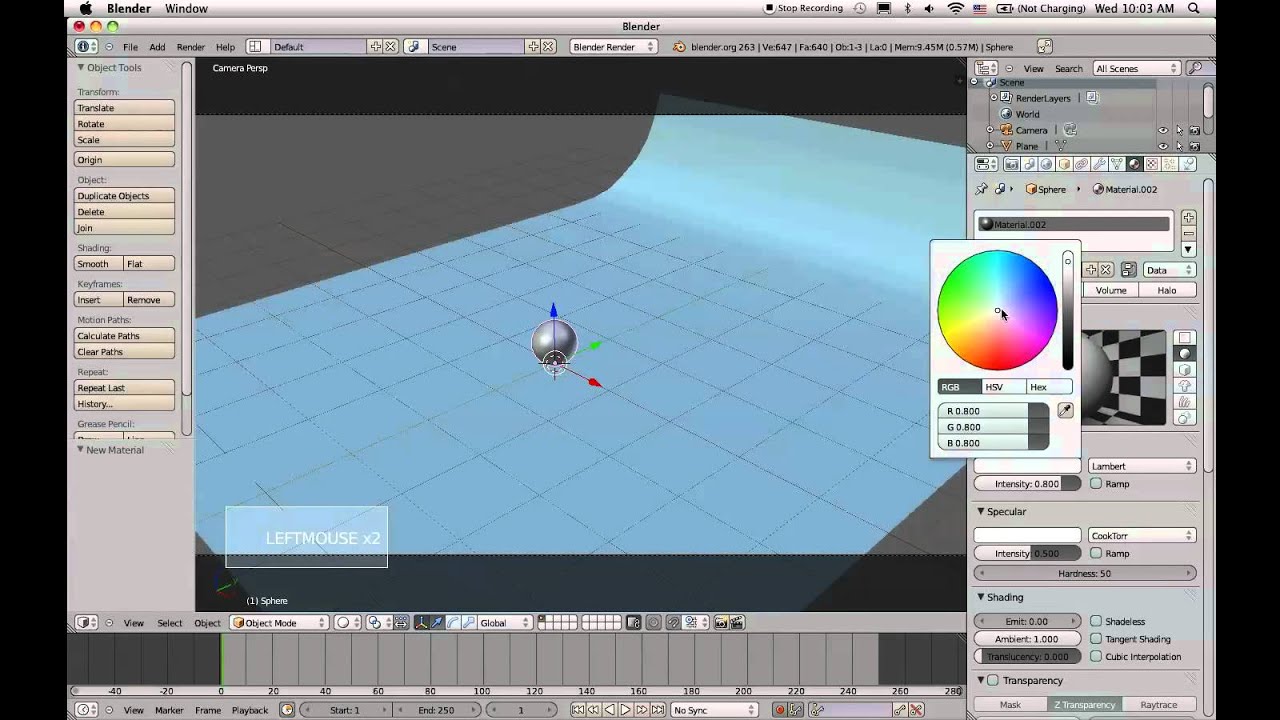The width and height of the screenshot is (1280, 720).
Task: Click the render image camera icon in 3D header
Action: pos(720,623)
